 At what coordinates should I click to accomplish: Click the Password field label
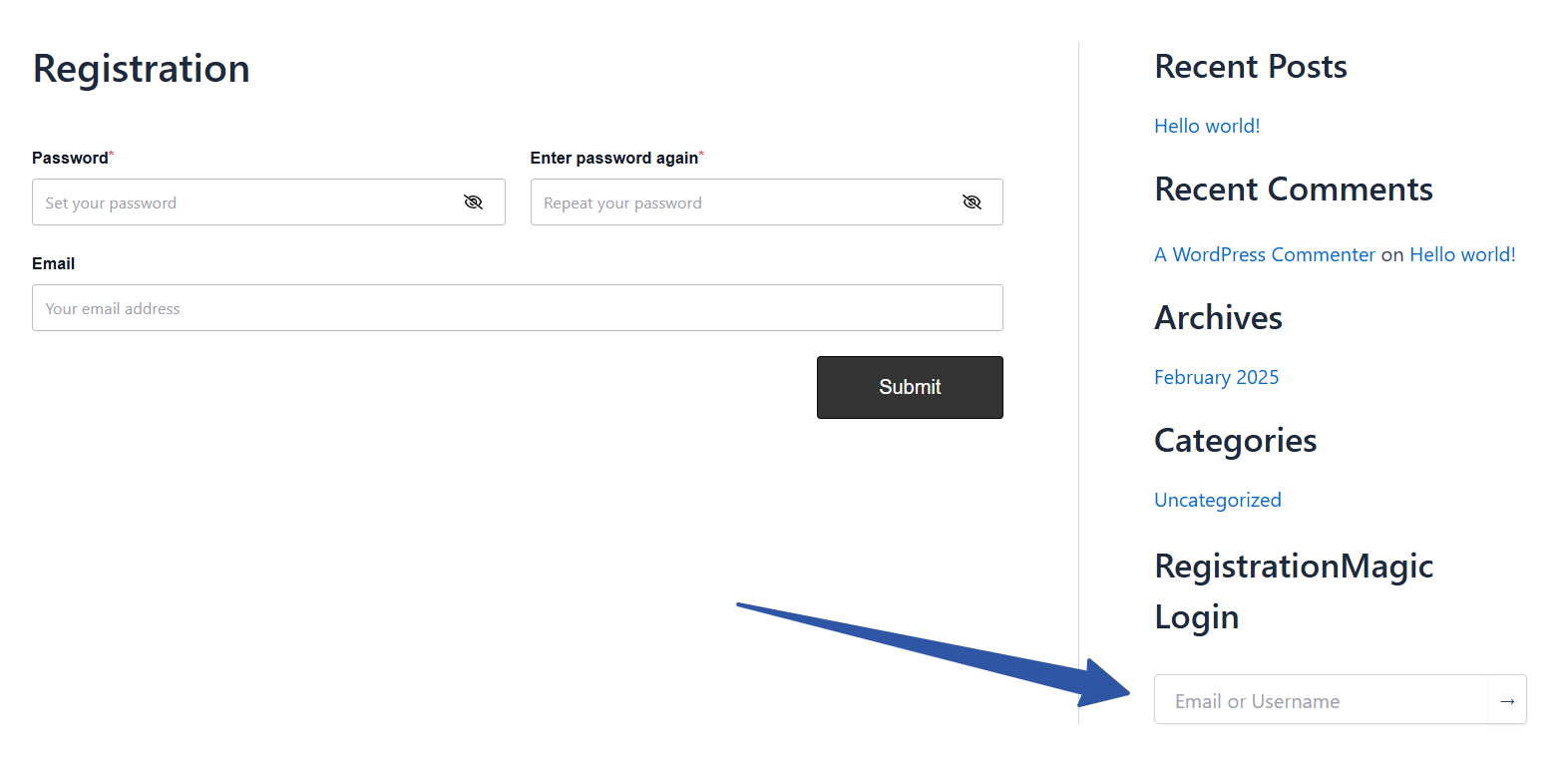(x=70, y=158)
